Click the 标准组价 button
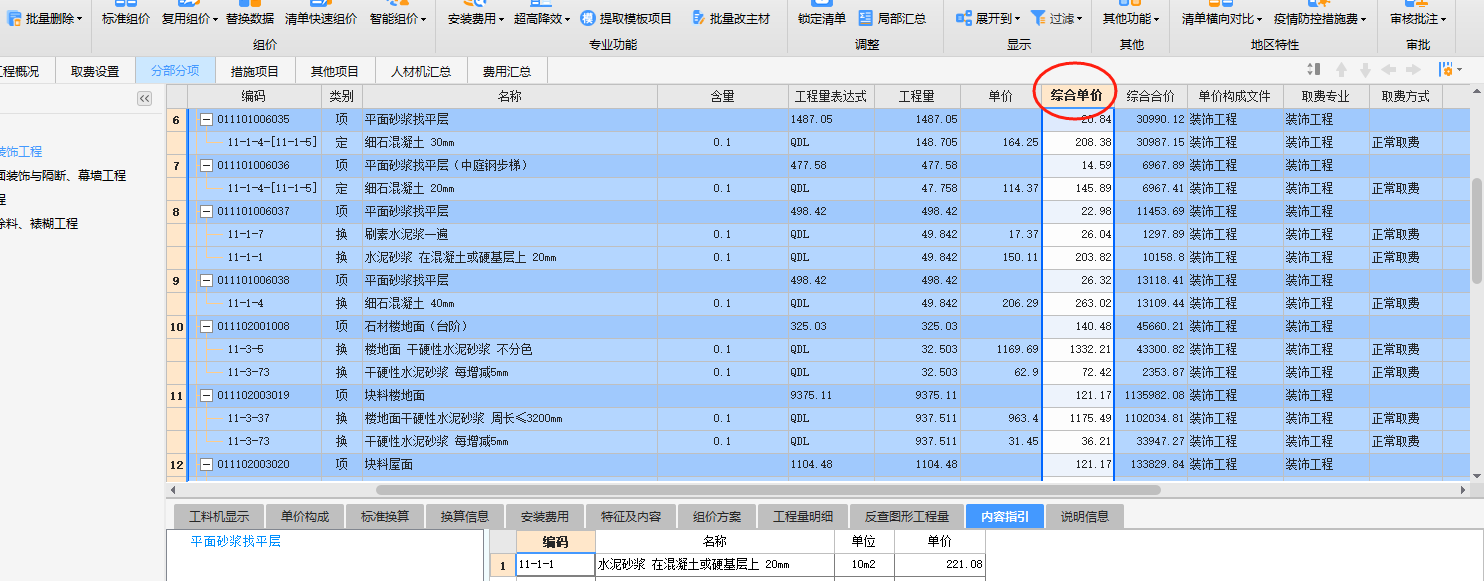This screenshot has width=1484, height=581. [x=126, y=19]
